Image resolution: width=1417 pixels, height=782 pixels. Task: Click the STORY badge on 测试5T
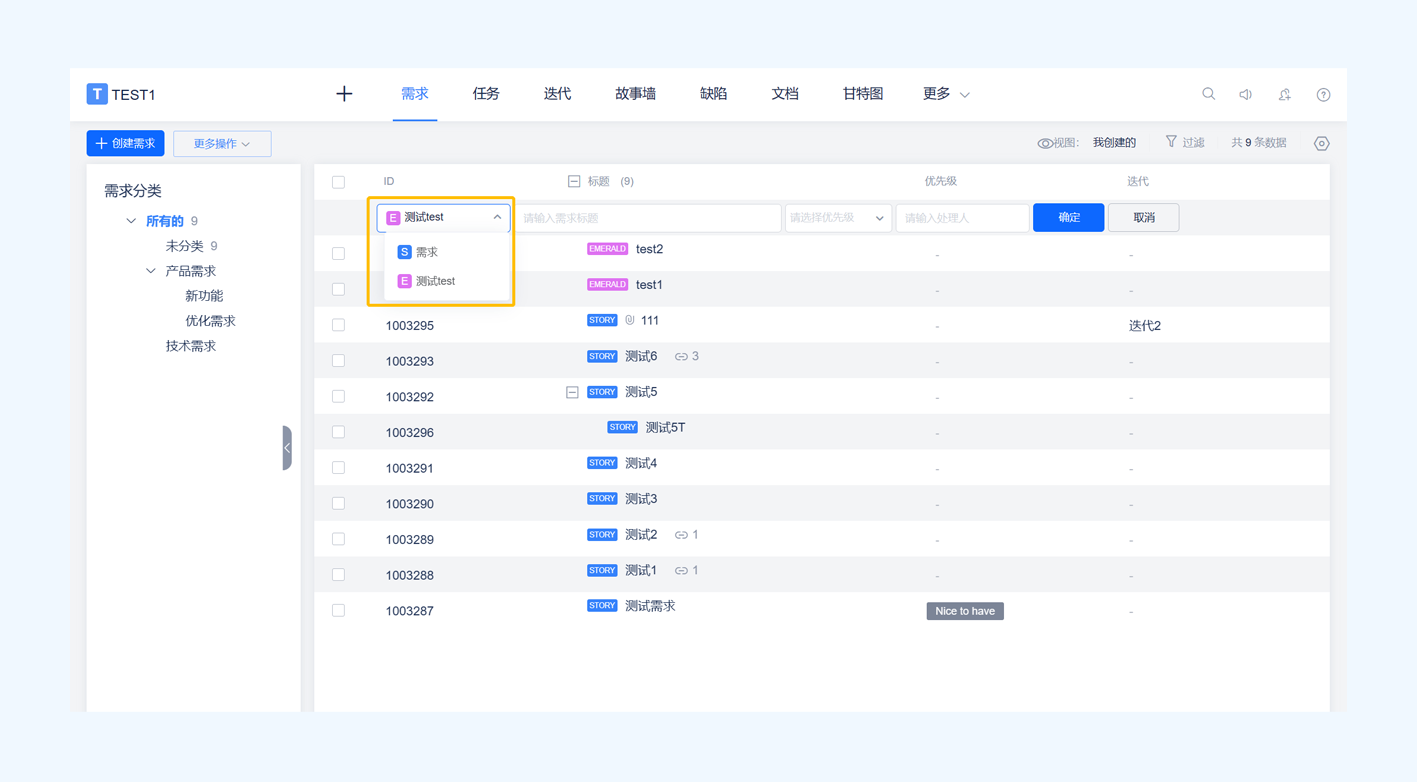[x=622, y=428]
